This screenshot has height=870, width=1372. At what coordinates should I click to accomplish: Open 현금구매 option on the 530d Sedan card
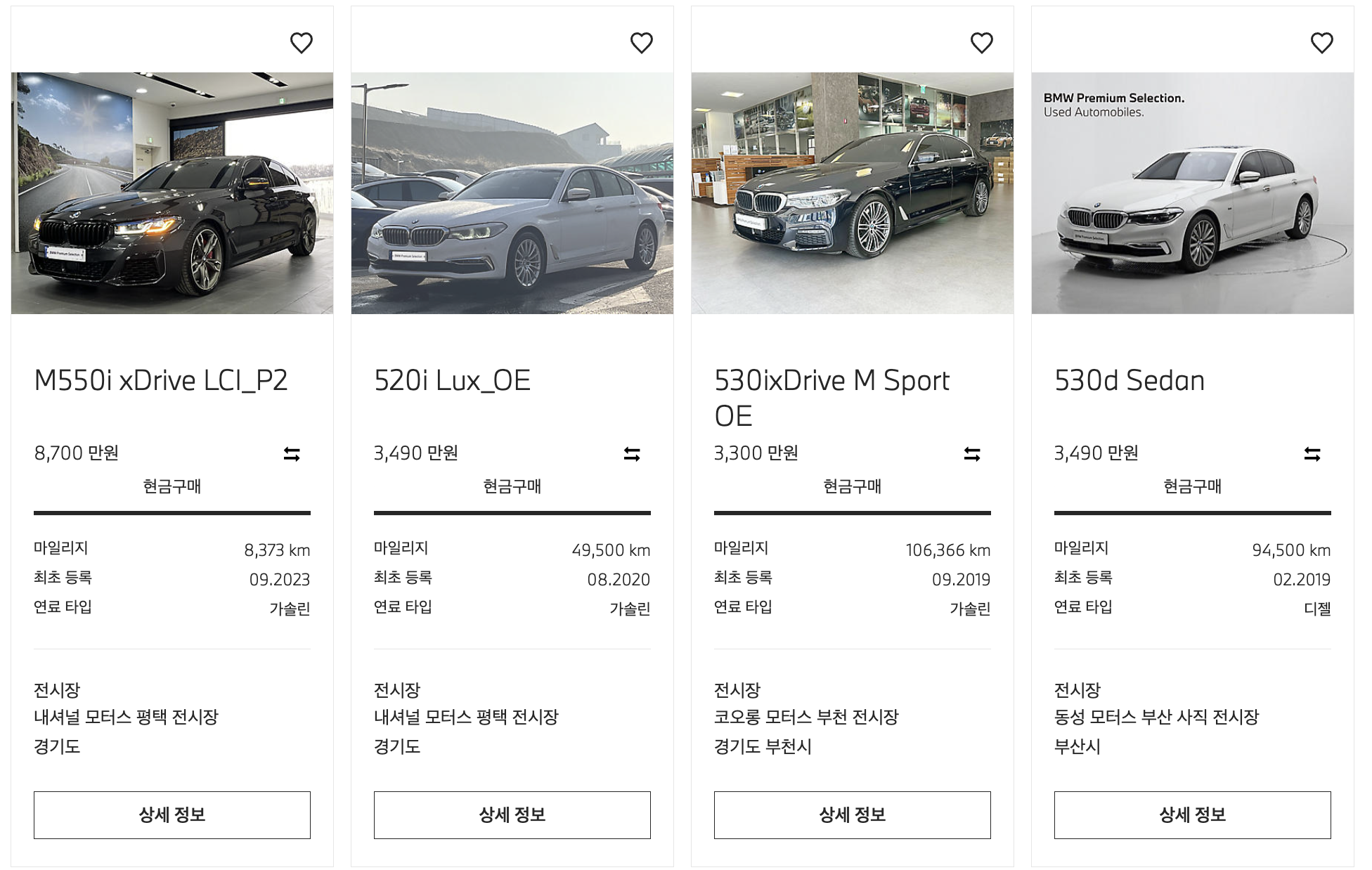click(1192, 486)
